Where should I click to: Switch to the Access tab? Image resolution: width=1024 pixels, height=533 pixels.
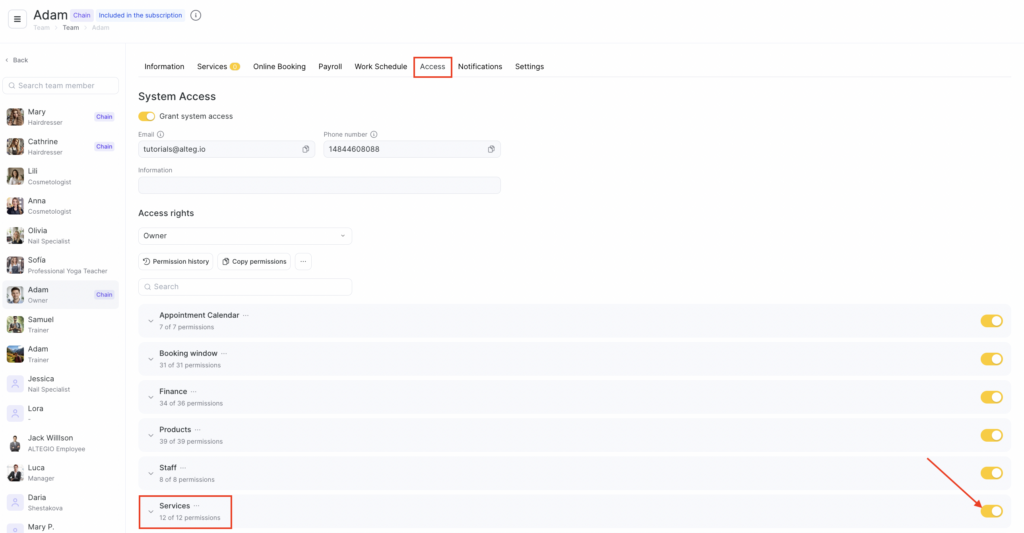coord(432,67)
